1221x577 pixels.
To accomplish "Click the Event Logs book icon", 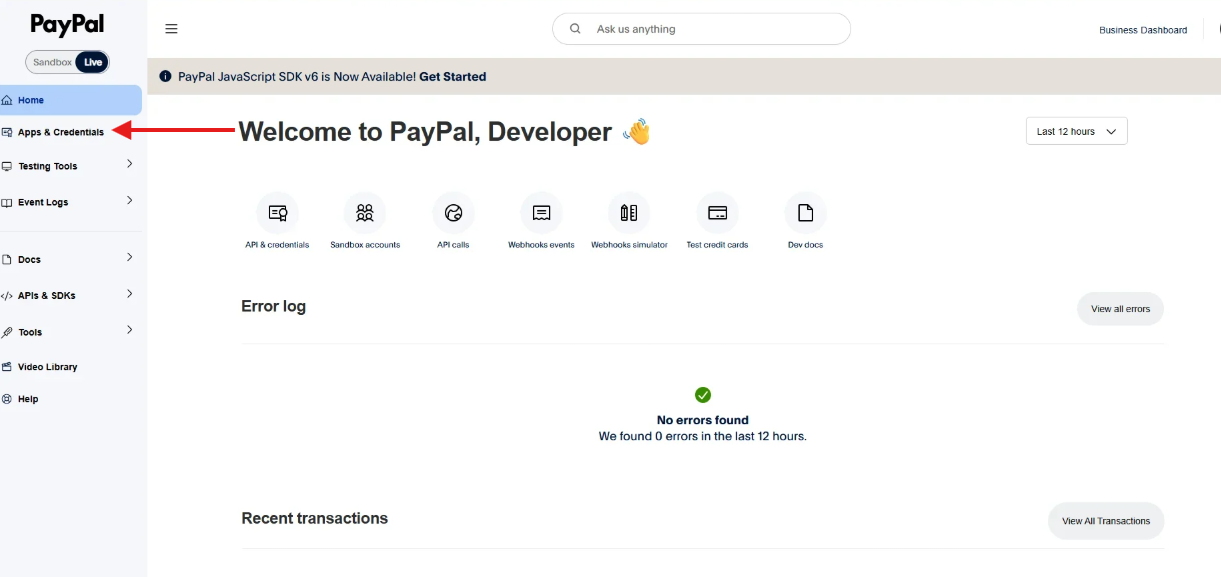I will (x=7, y=202).
